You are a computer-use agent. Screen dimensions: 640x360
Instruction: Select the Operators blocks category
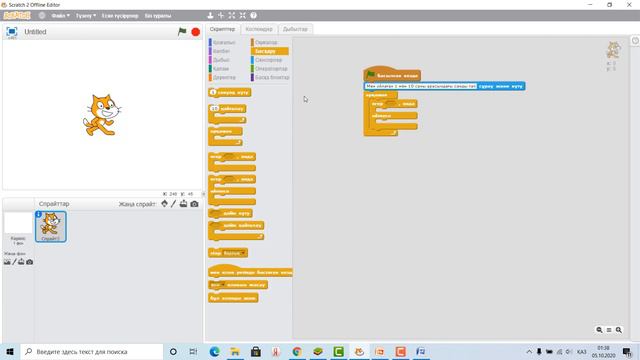[x=271, y=69]
